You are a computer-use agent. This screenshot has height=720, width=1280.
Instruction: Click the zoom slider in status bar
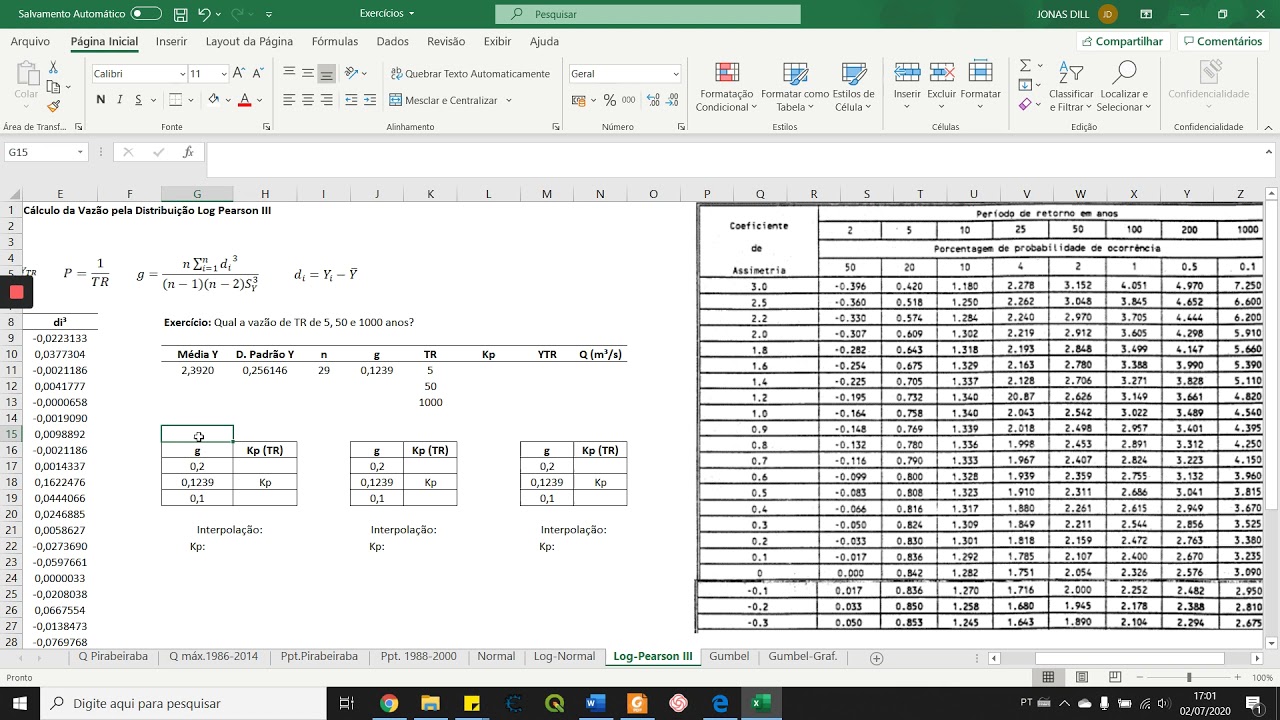pyautogui.click(x=1190, y=678)
